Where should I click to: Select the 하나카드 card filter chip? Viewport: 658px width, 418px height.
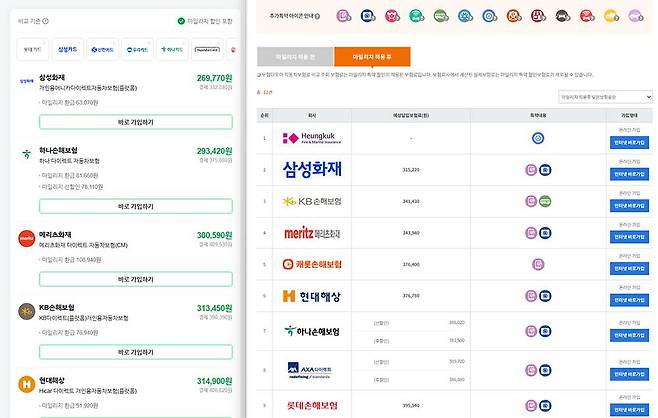tap(172, 50)
